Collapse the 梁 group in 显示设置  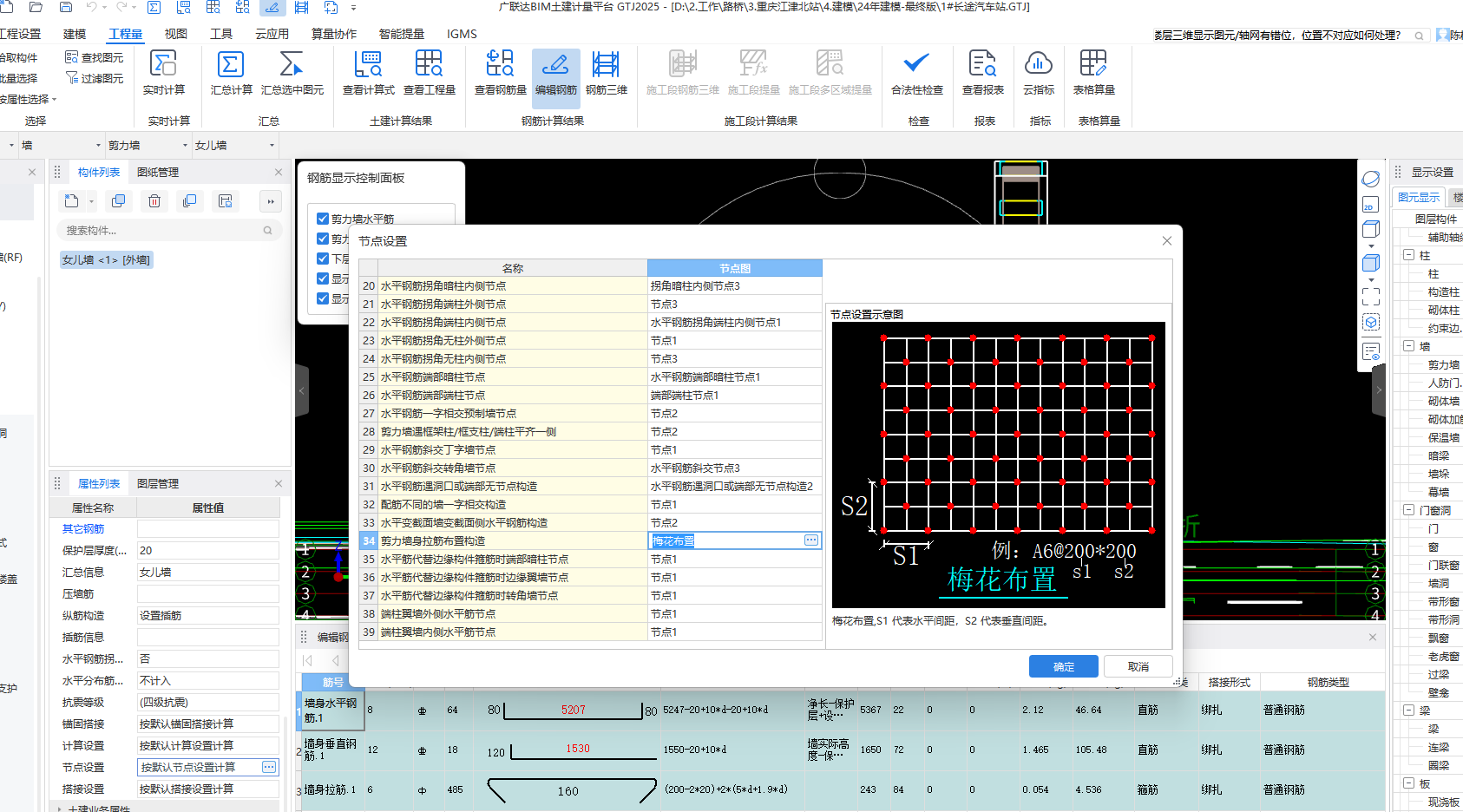(x=1409, y=710)
